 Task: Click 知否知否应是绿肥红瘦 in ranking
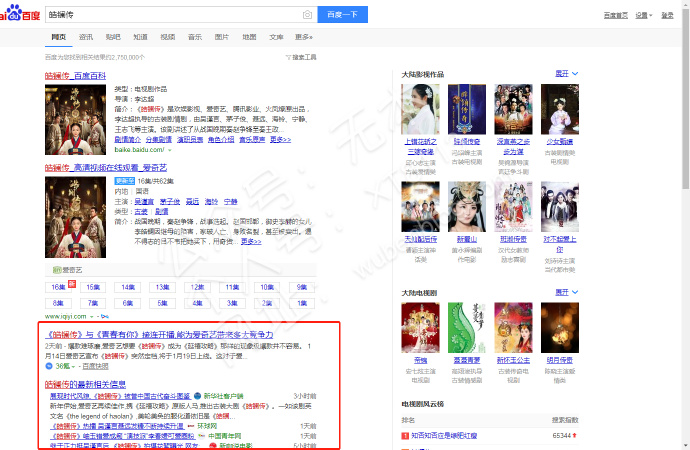[444, 435]
